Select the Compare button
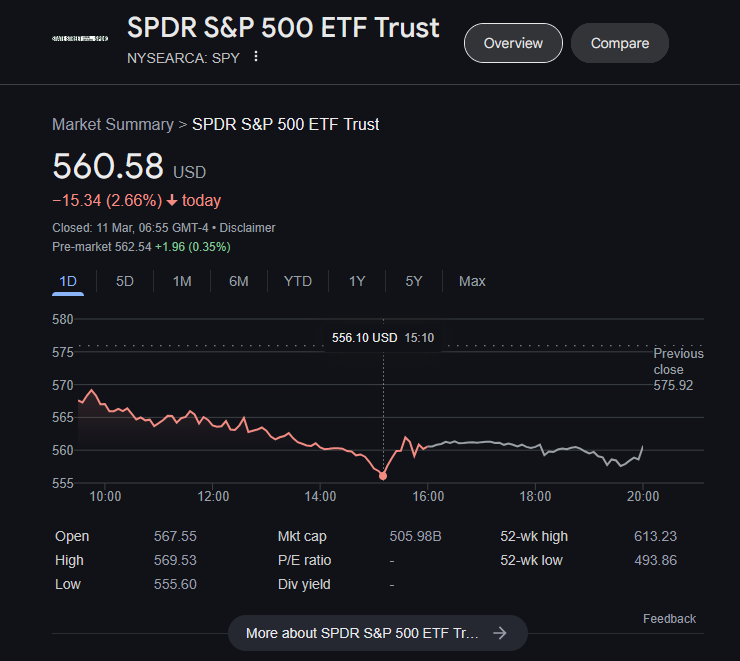The height and width of the screenshot is (661, 740). [x=620, y=43]
